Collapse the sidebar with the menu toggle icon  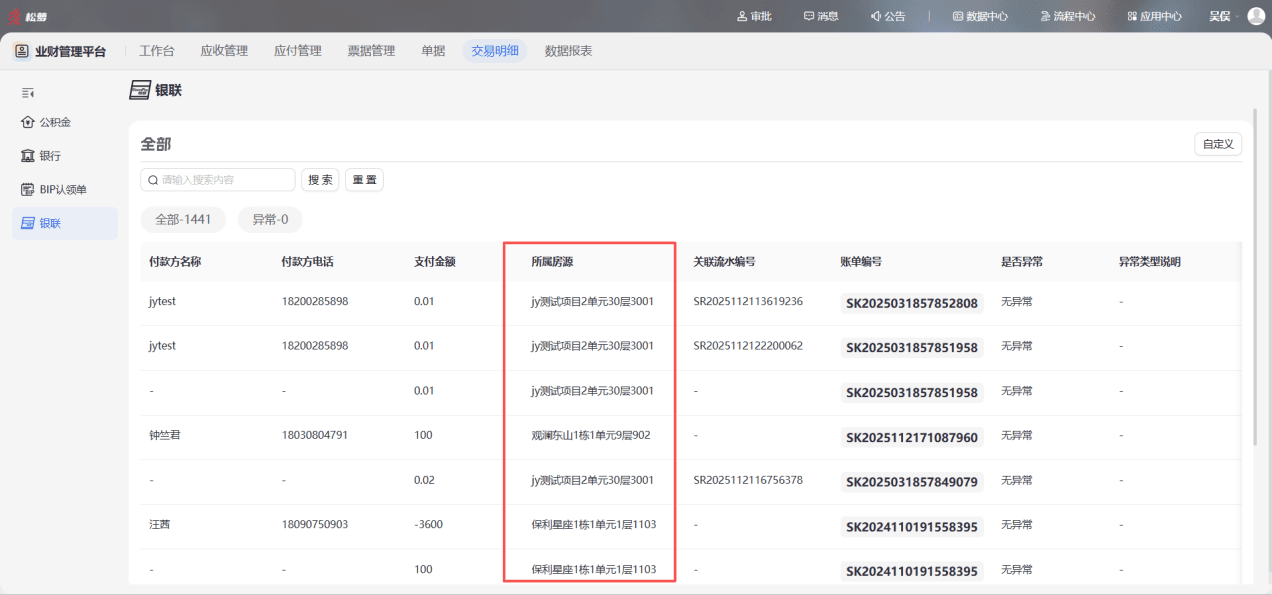[28, 93]
